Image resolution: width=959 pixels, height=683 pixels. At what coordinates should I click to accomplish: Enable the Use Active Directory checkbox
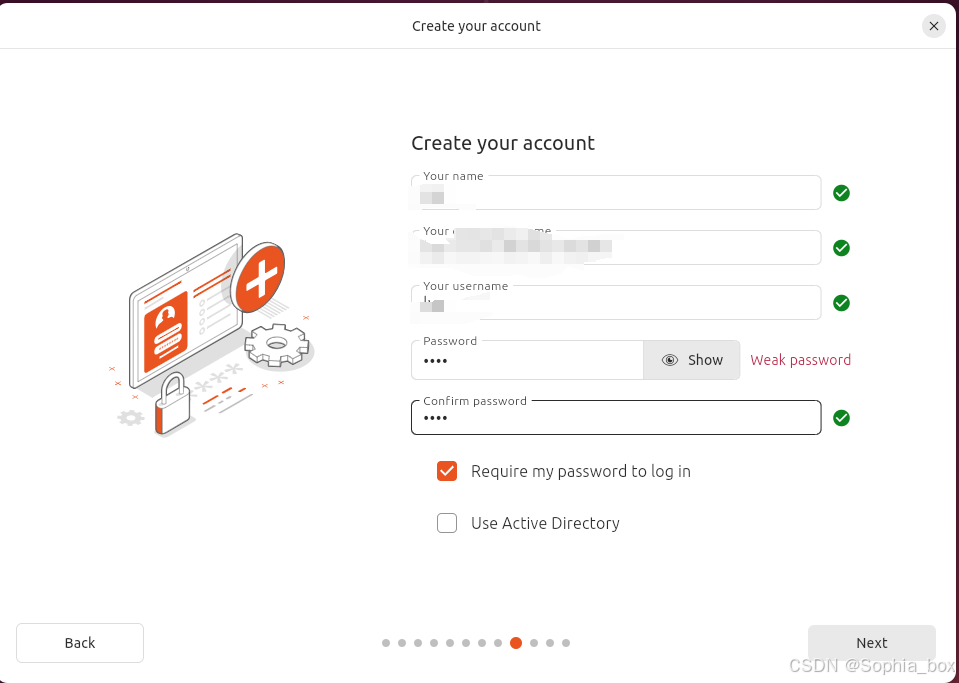(x=447, y=523)
